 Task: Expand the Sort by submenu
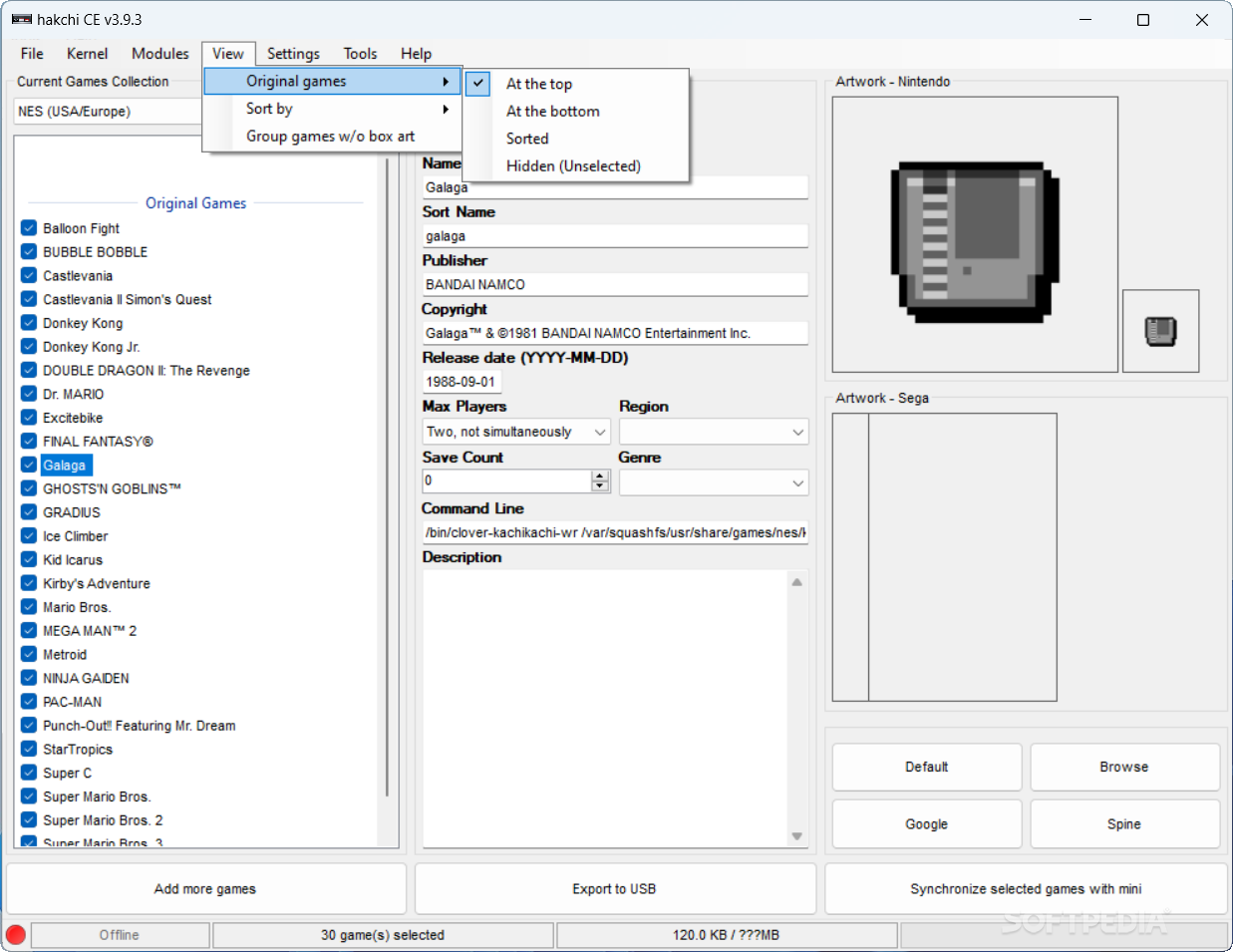tap(331, 109)
